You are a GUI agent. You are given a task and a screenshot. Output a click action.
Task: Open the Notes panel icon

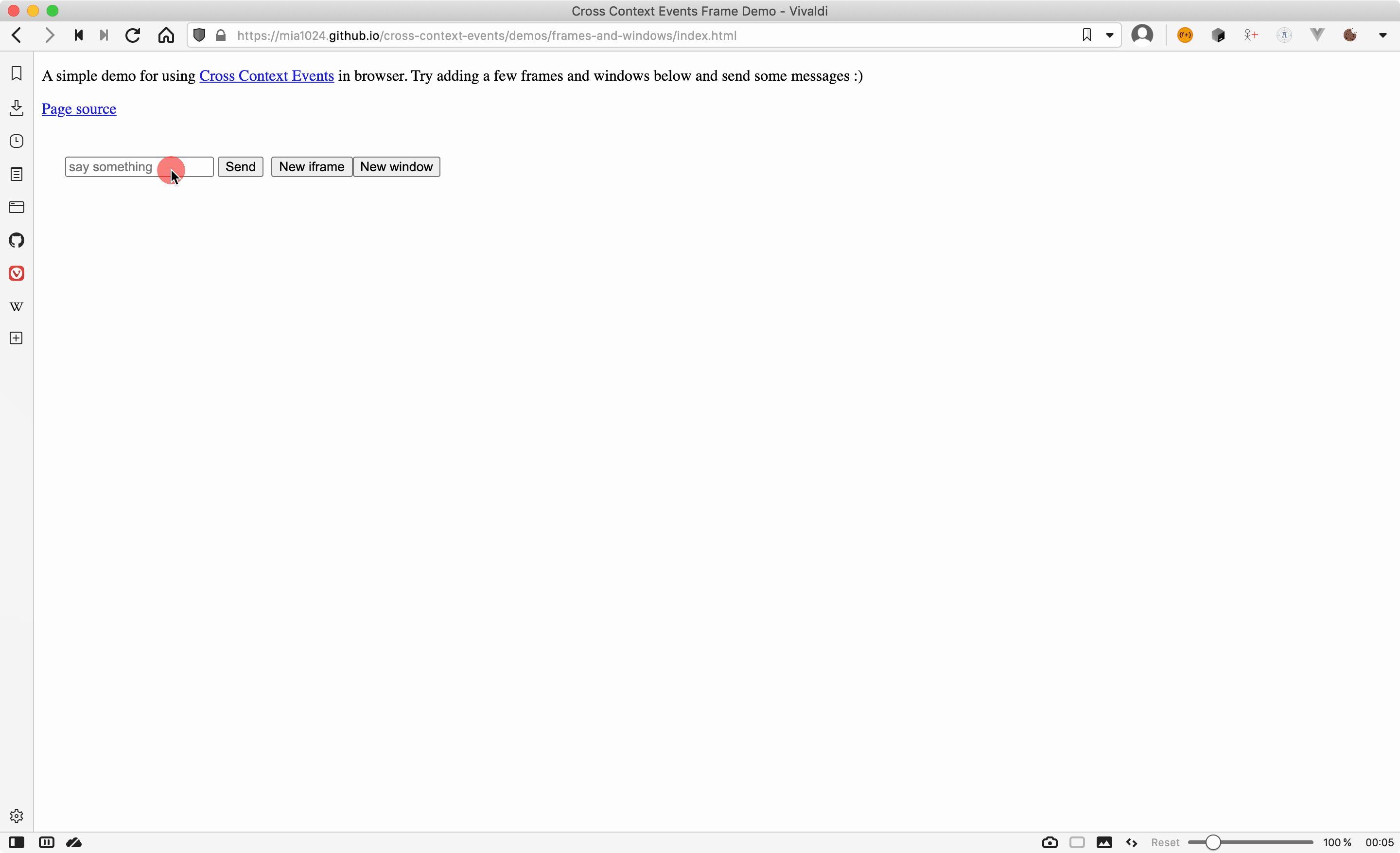pyautogui.click(x=17, y=175)
